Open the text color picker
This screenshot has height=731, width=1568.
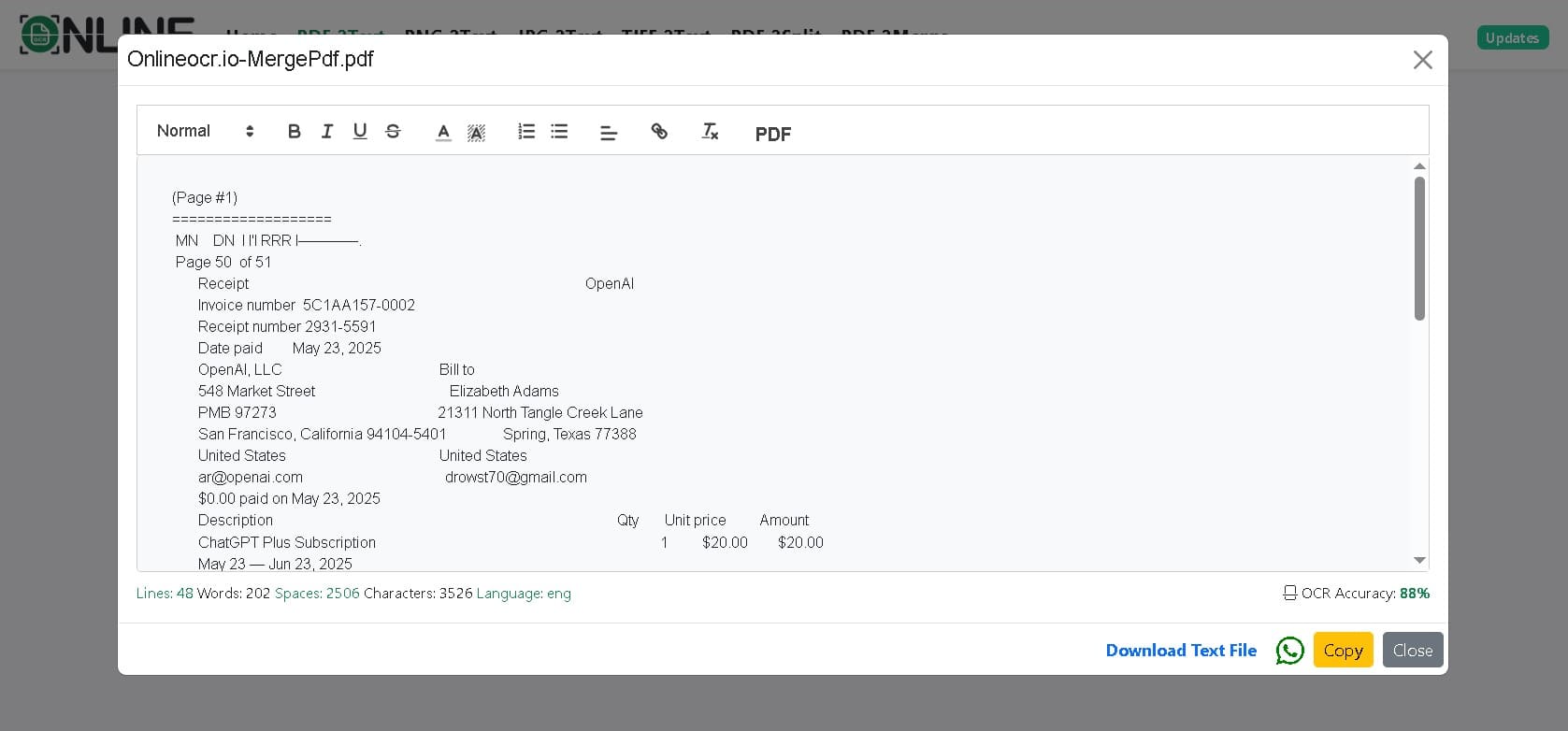click(x=444, y=132)
